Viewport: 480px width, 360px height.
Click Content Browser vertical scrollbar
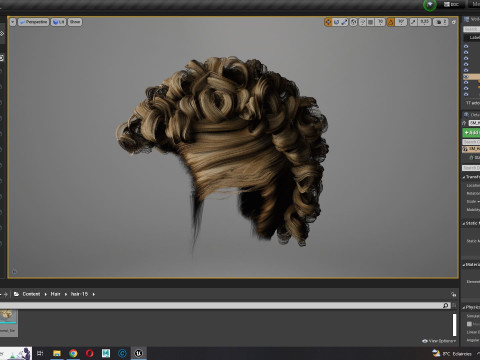pyautogui.click(x=454, y=325)
